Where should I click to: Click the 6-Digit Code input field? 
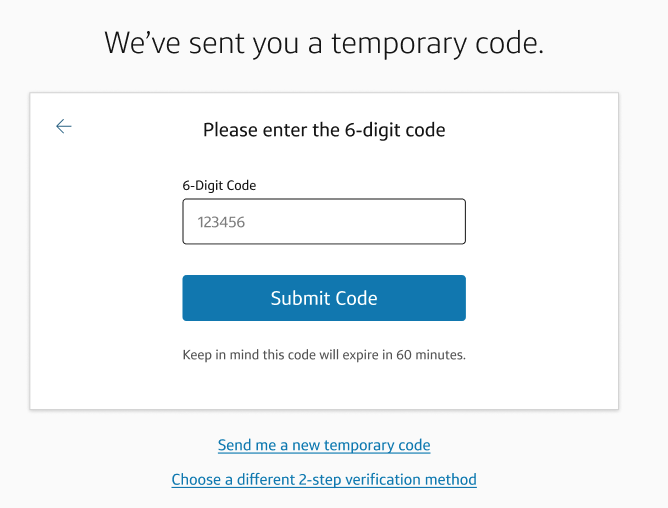[x=324, y=222]
